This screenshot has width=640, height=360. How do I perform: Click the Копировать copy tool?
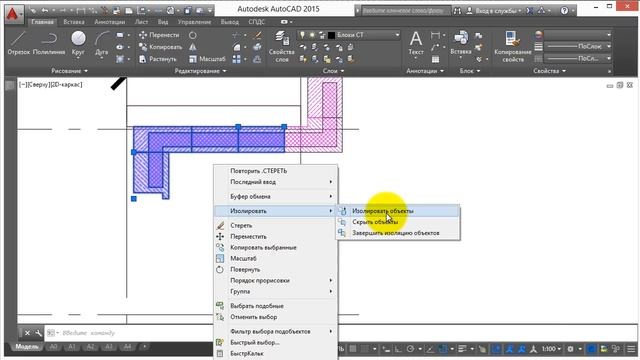click(160, 47)
